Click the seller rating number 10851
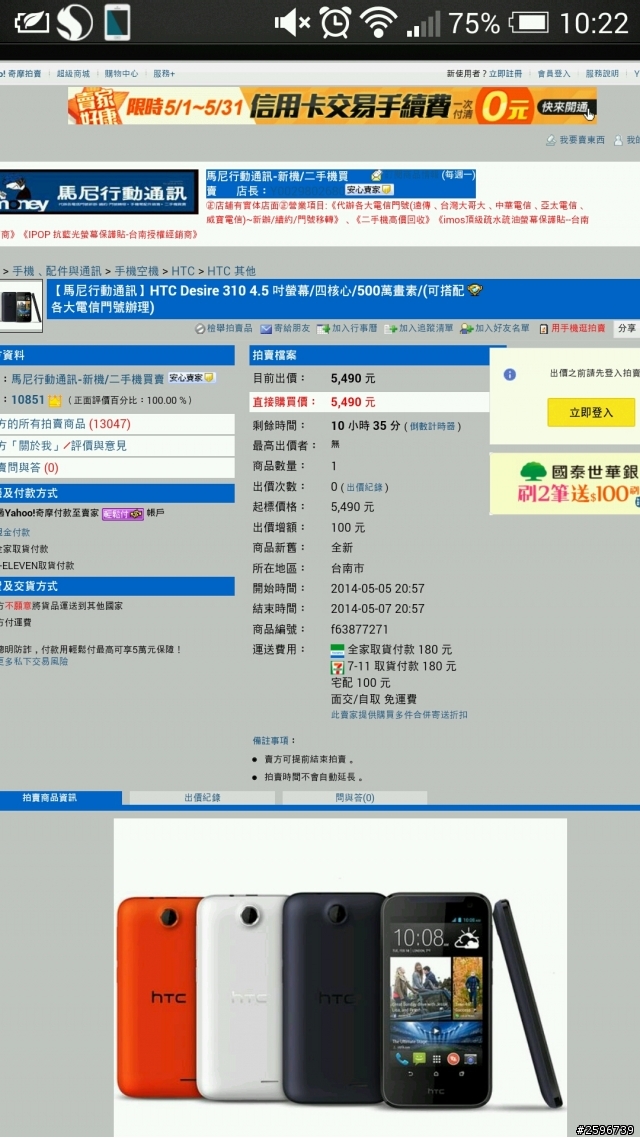Viewport: 640px width, 1138px height. 28,400
